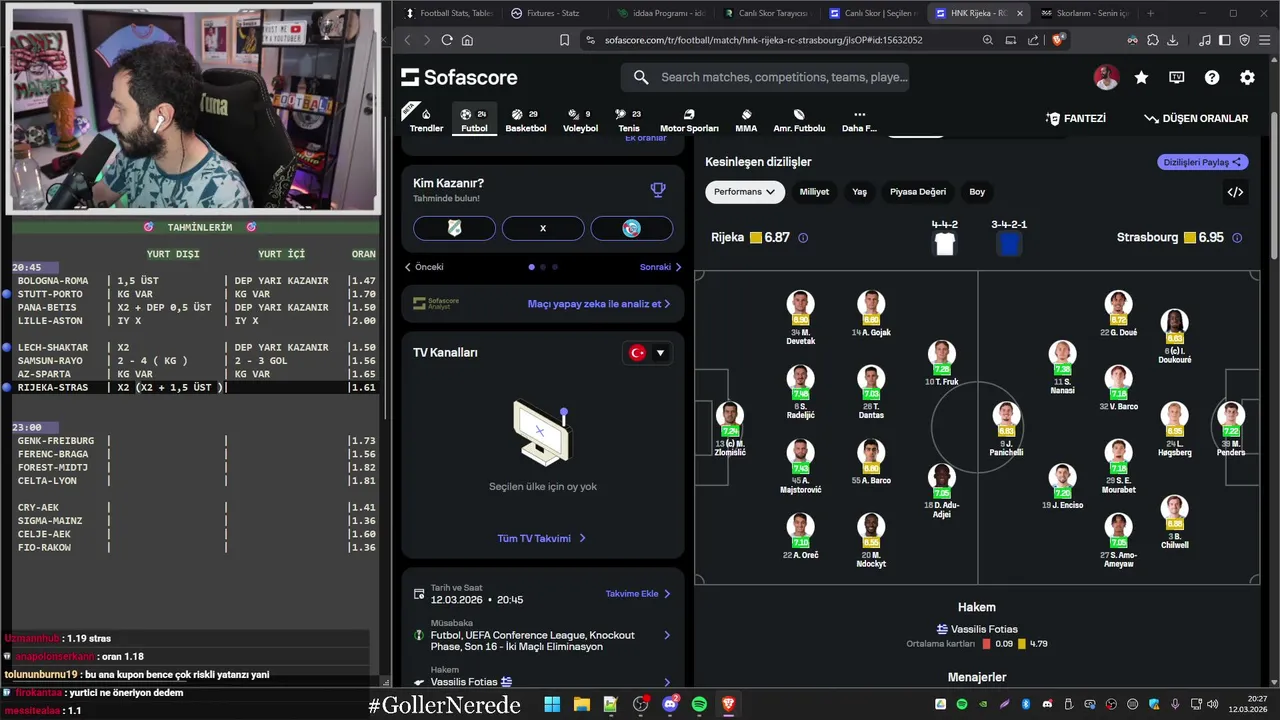Open new browser tab plus button

[x=1150, y=13]
